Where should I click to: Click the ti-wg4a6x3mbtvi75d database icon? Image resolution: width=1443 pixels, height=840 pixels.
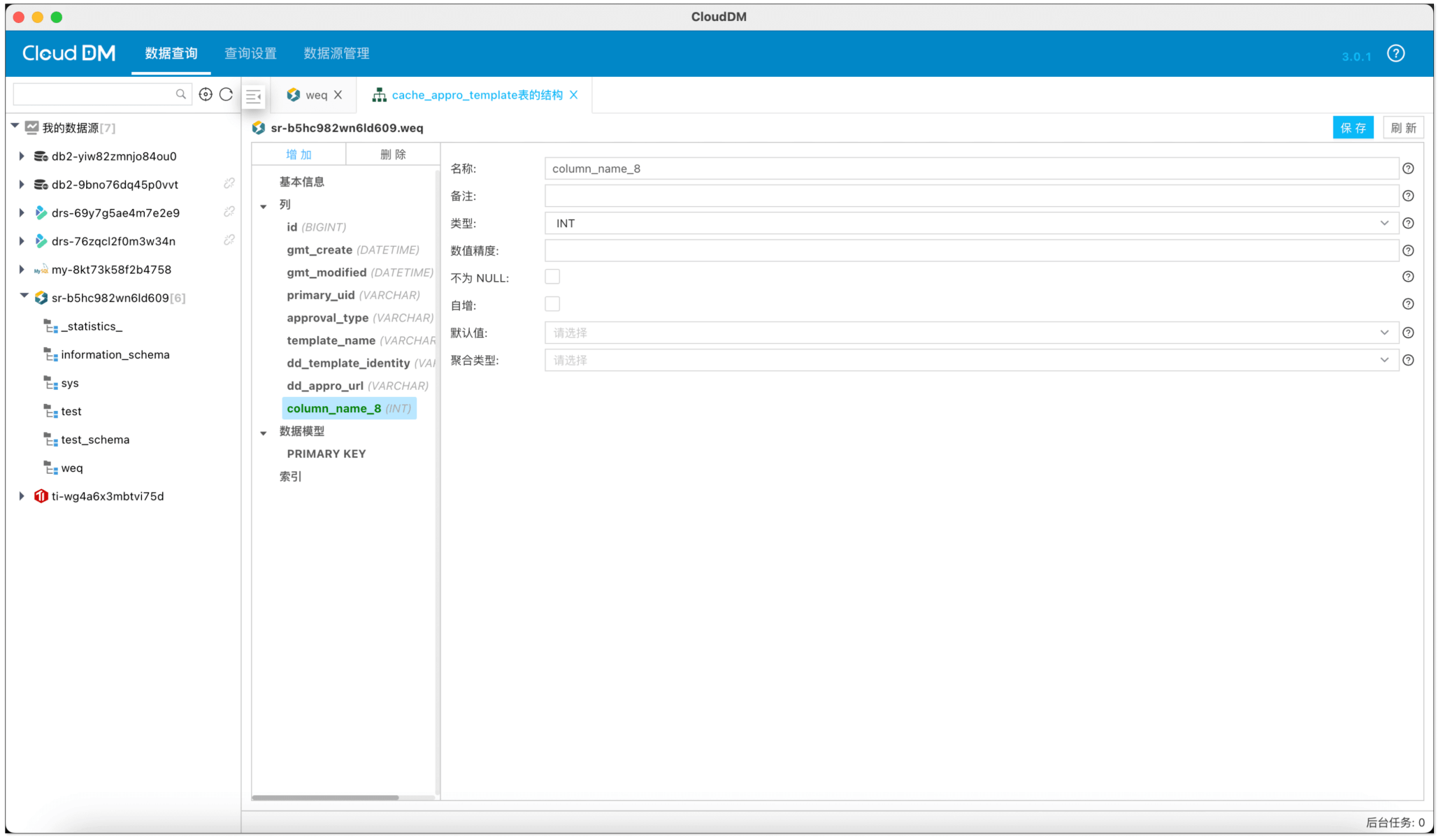pyautogui.click(x=41, y=496)
